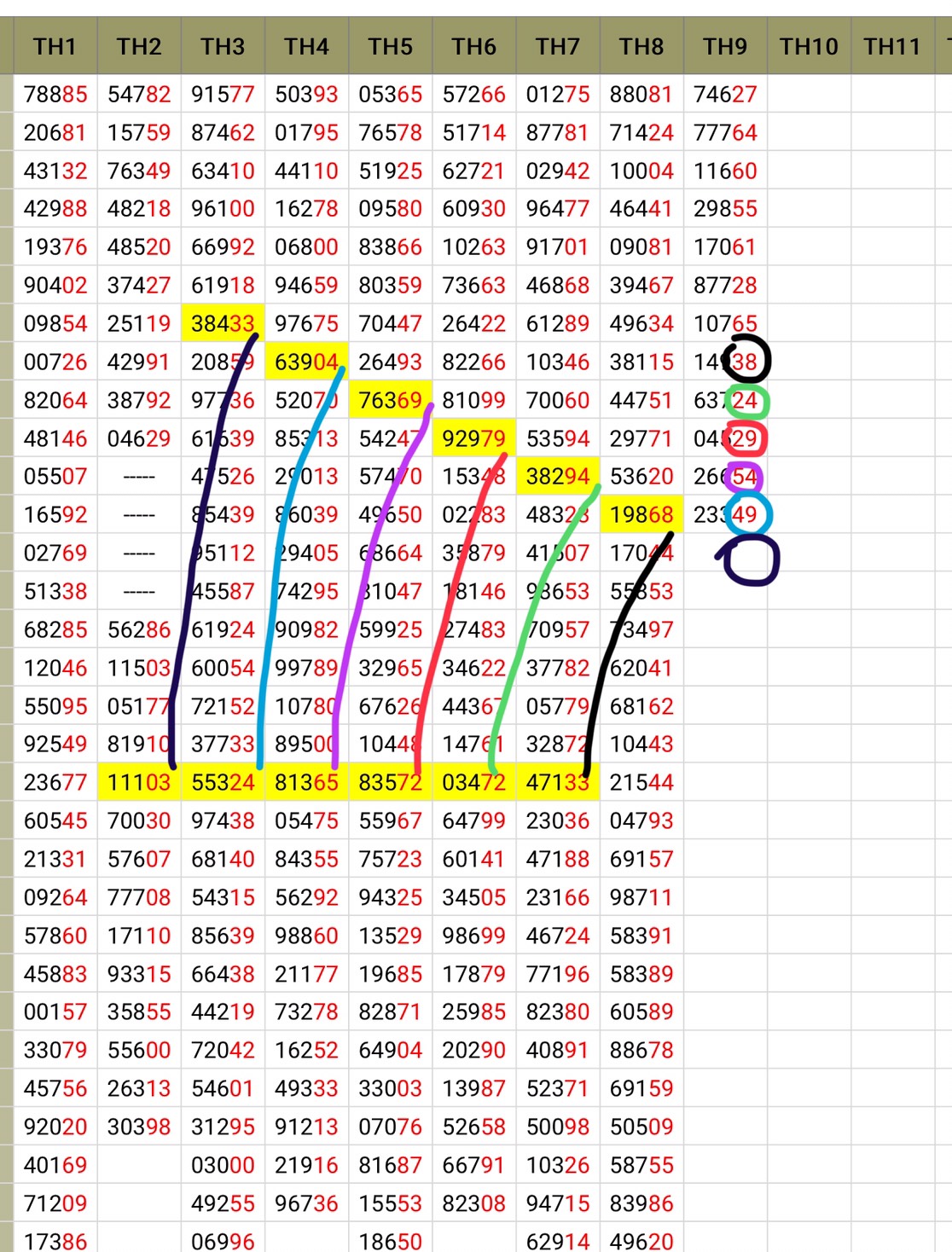Click highlighted cell 38294
This screenshot has width=952, height=1252.
(x=557, y=476)
